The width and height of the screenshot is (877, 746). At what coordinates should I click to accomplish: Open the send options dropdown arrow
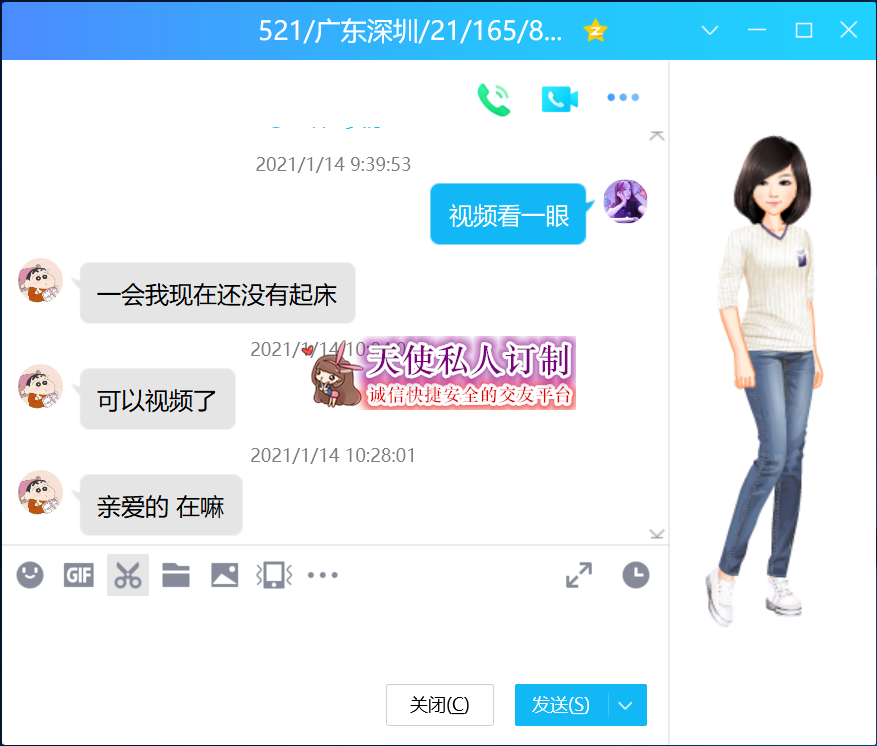(626, 705)
